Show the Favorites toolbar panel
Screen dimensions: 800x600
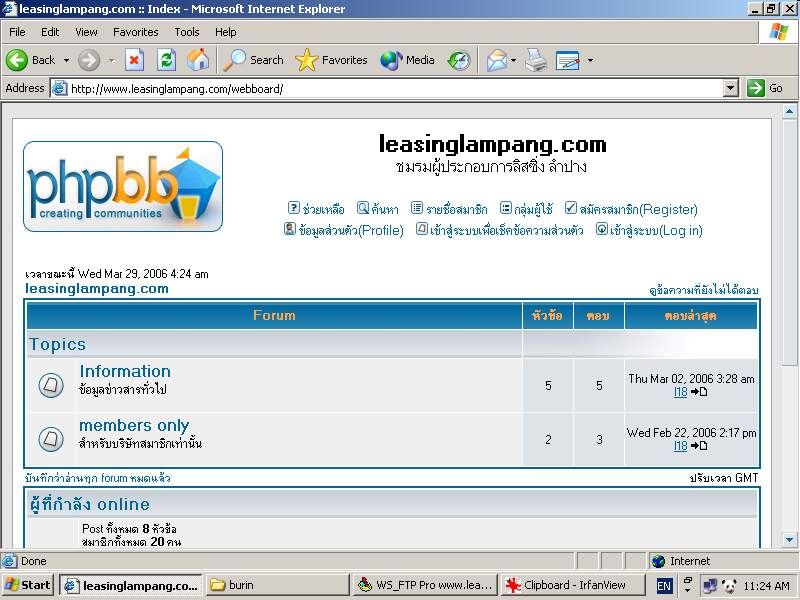[x=332, y=60]
